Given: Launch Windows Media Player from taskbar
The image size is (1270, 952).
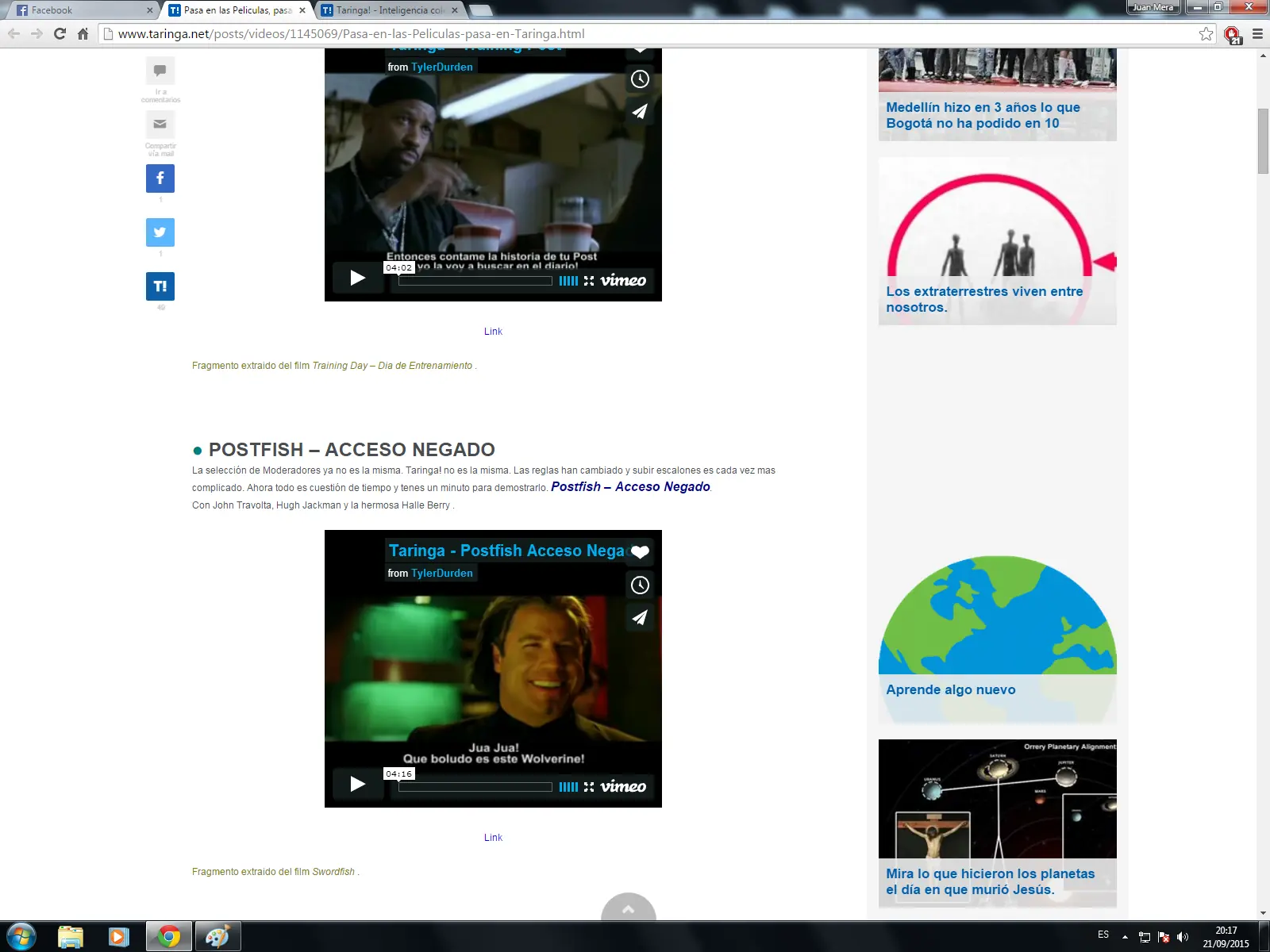Looking at the screenshot, I should pos(118,937).
